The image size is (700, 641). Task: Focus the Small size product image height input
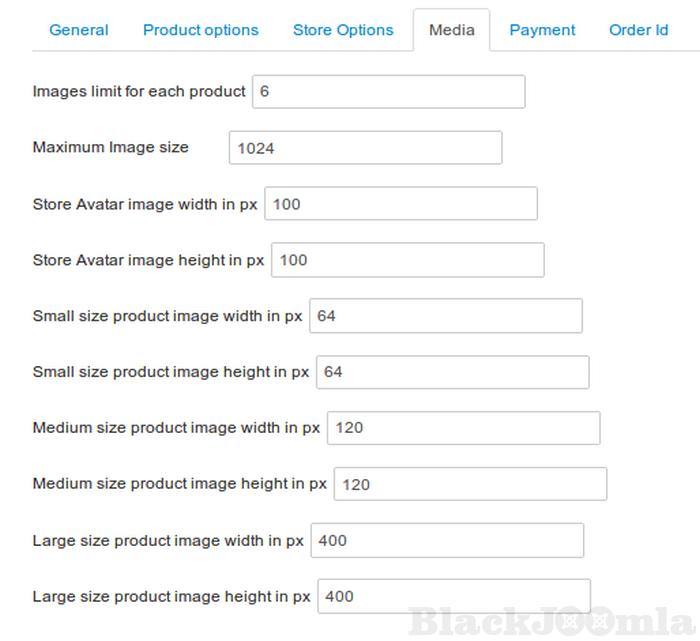(x=452, y=372)
